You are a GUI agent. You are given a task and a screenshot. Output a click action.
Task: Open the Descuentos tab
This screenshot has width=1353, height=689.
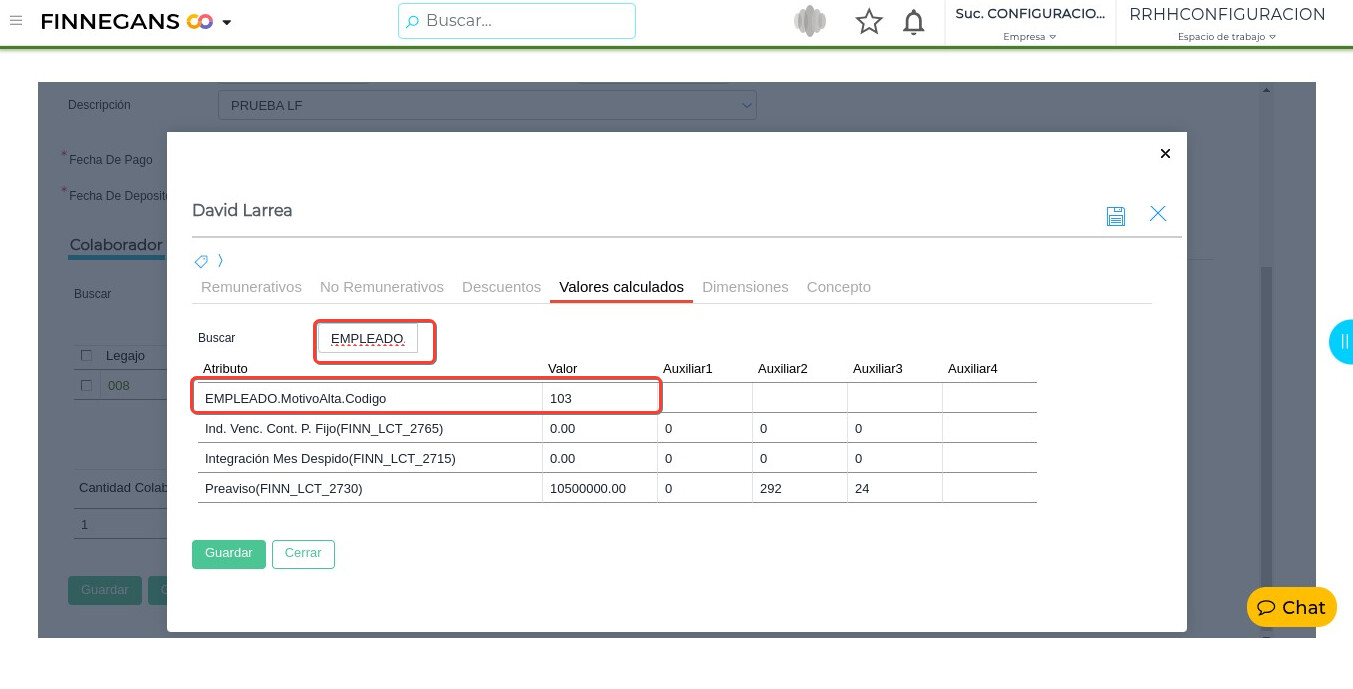(x=501, y=287)
